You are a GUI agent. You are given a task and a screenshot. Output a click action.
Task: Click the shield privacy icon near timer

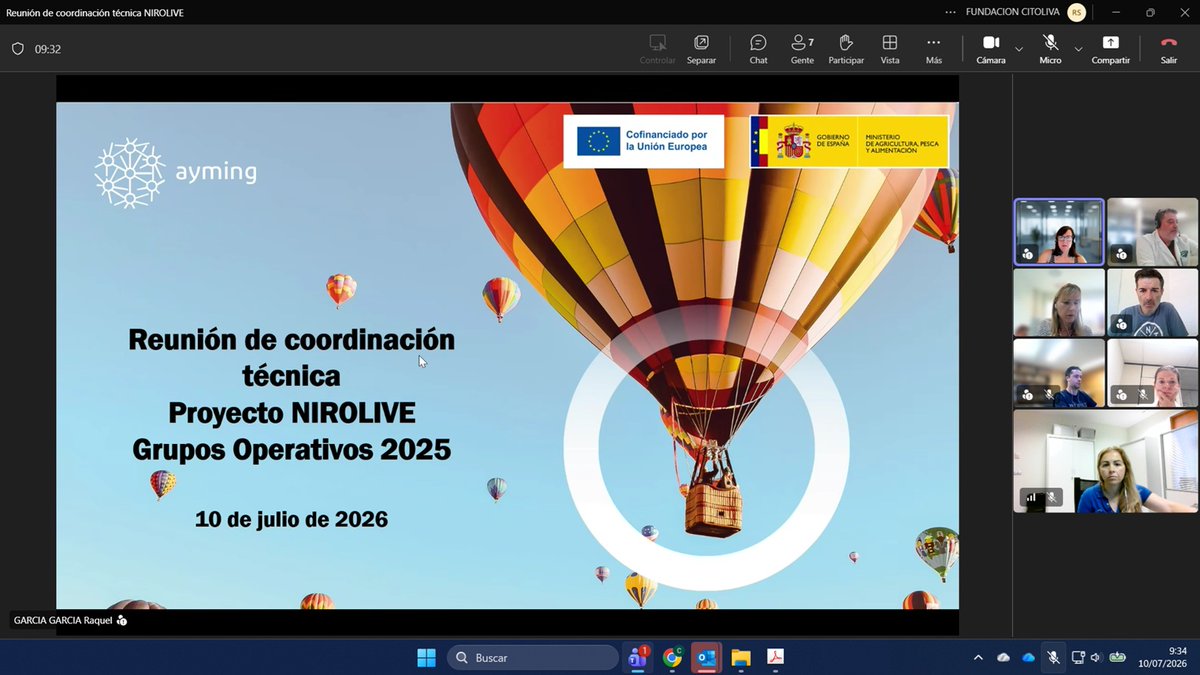pos(17,48)
